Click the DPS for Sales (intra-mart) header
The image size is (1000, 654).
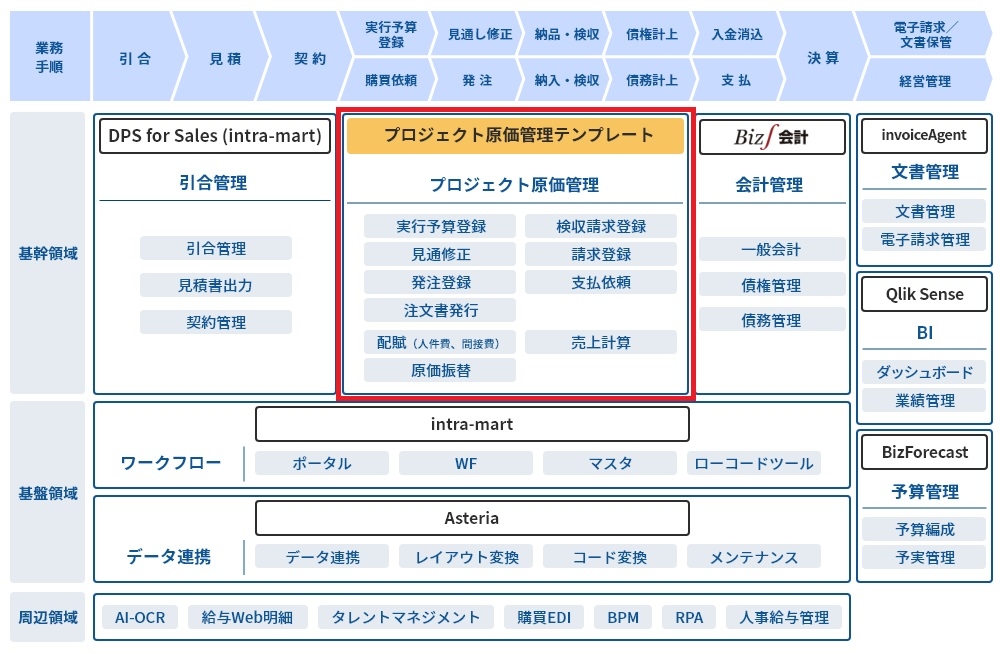point(215,137)
